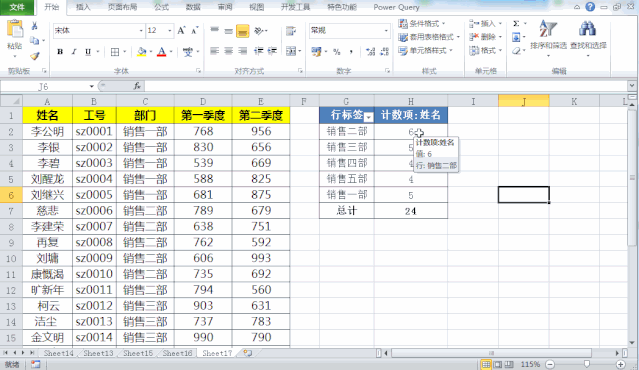Click the Paste clipboard icon
Screen dimensions: 639x370
click(x=15, y=30)
